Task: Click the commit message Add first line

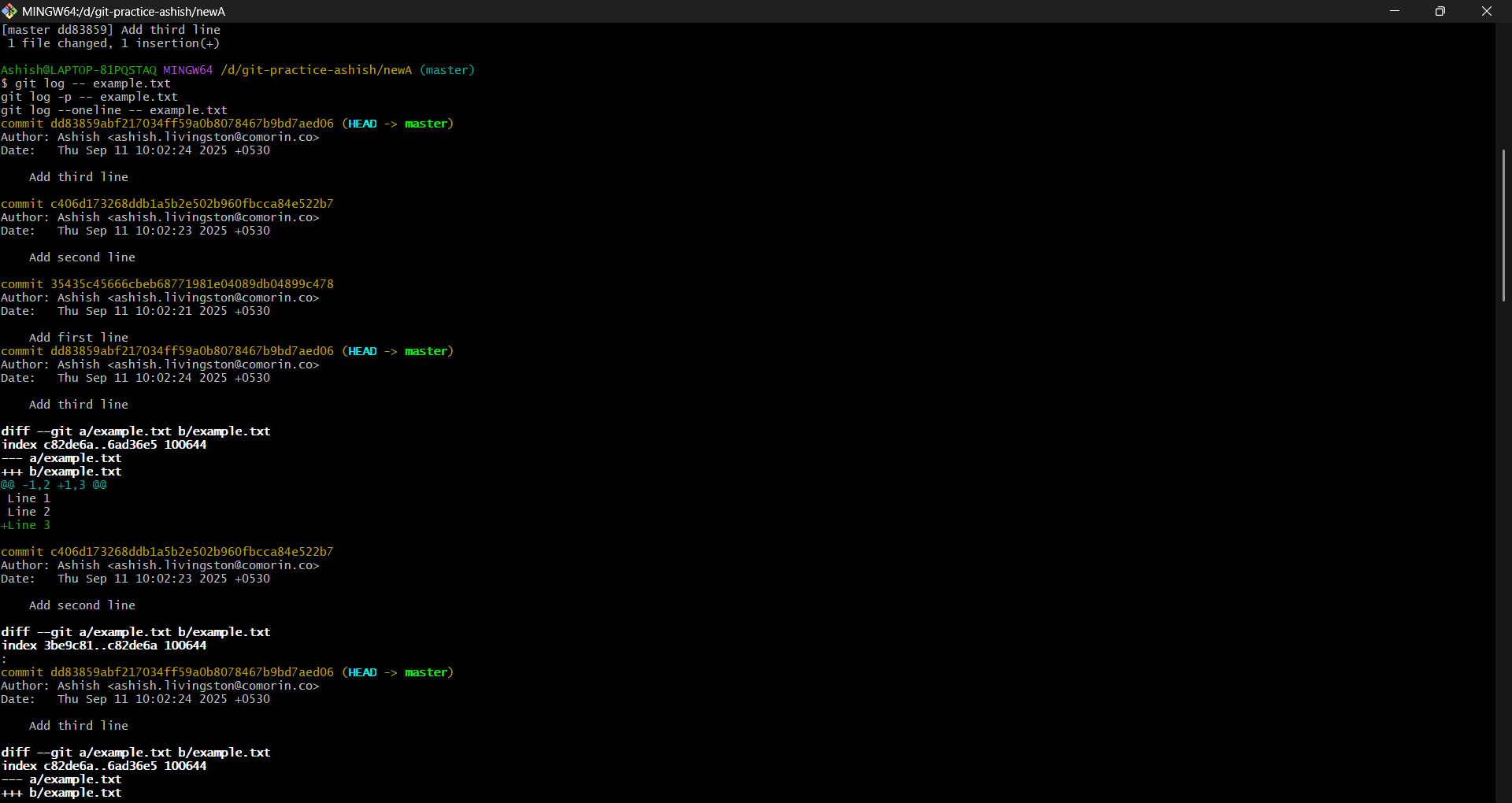Action: [x=78, y=337]
